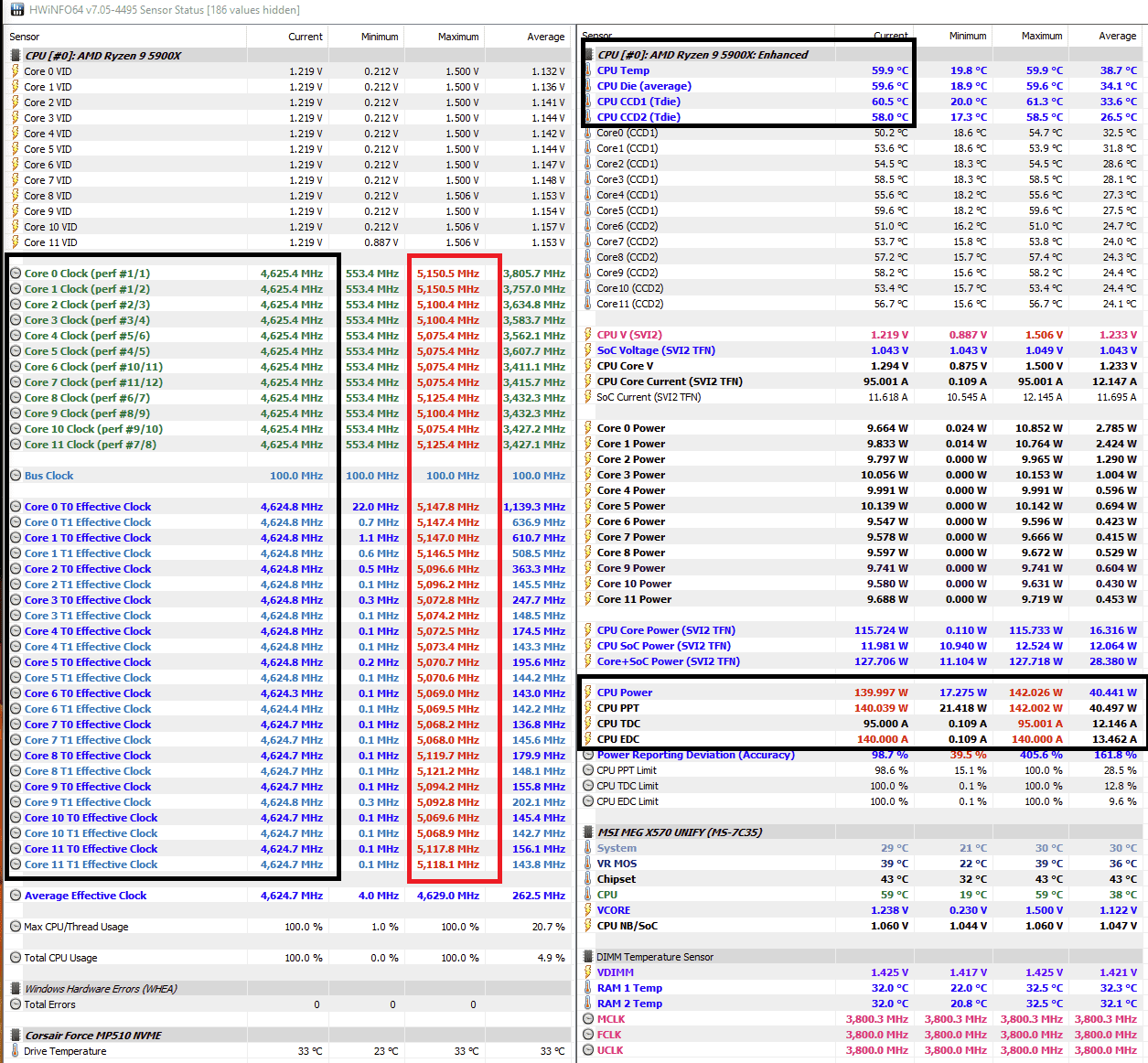
Task: Click the CPU Temp thermometer icon
Action: coord(588,70)
